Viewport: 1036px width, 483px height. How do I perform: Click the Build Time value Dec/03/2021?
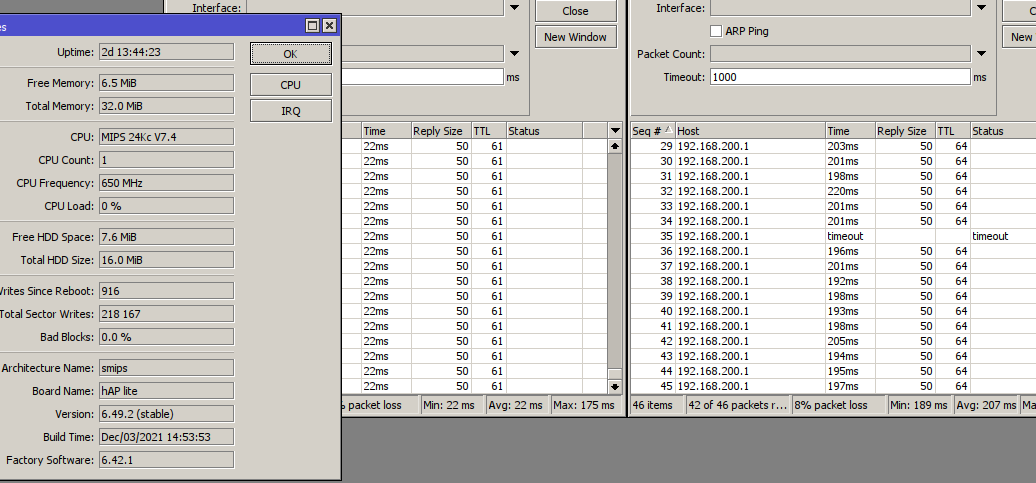[x=166, y=437]
